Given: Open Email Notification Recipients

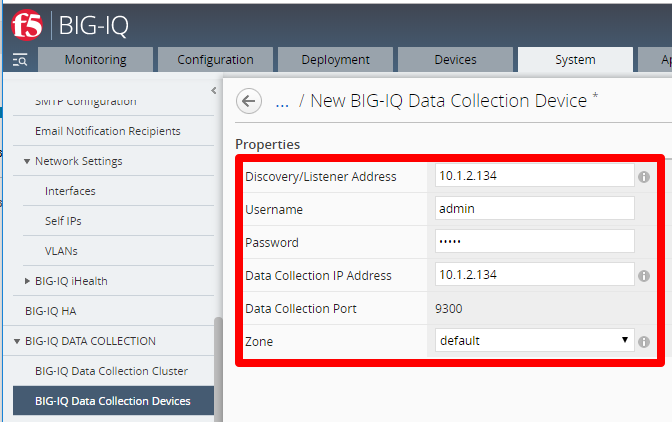Looking at the screenshot, I should (x=108, y=131).
